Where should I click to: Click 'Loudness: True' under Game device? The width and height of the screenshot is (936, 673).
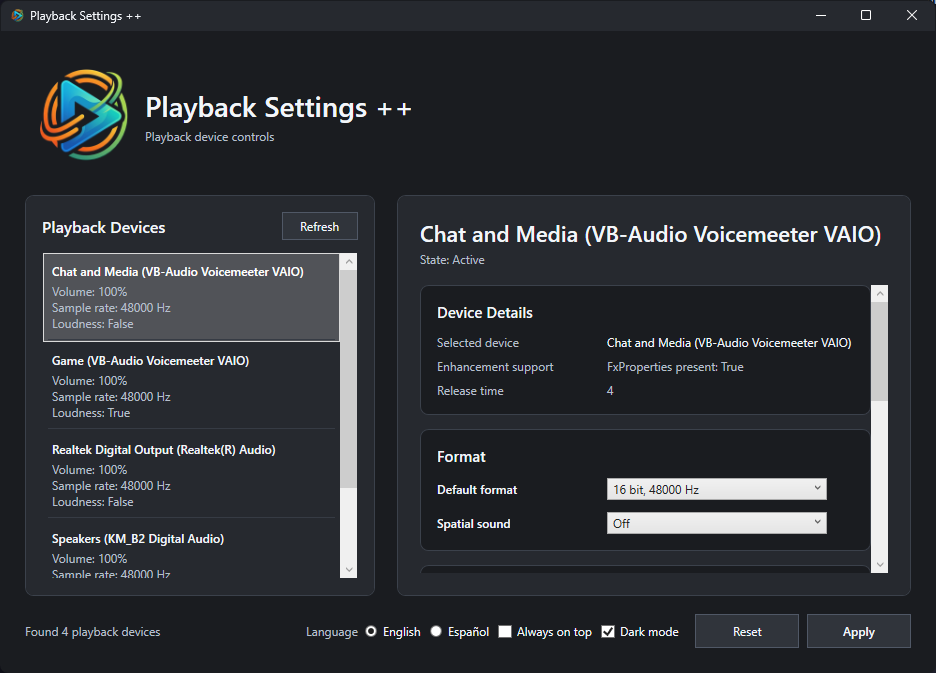[91, 413]
